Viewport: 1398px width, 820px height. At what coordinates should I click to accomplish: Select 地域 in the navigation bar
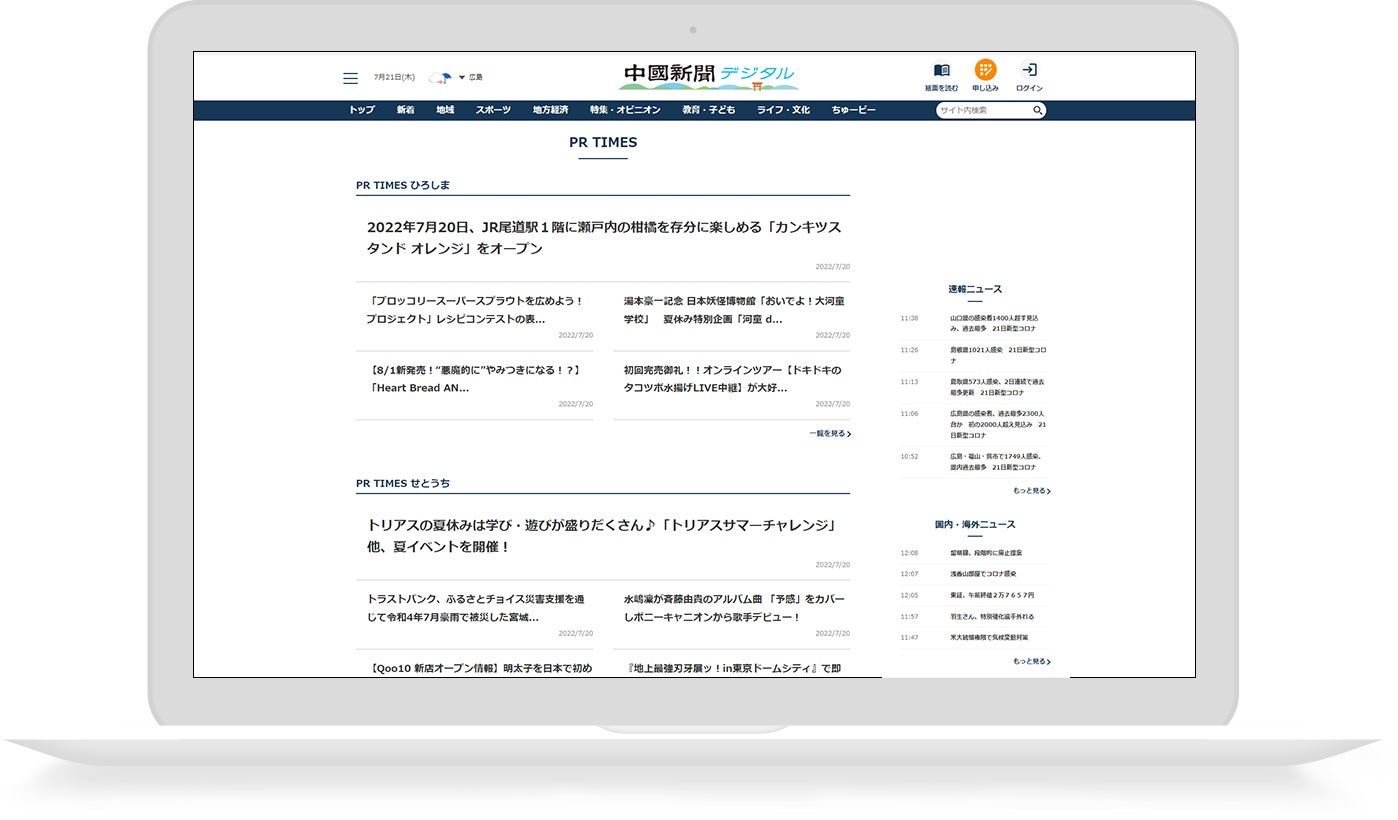(x=445, y=110)
